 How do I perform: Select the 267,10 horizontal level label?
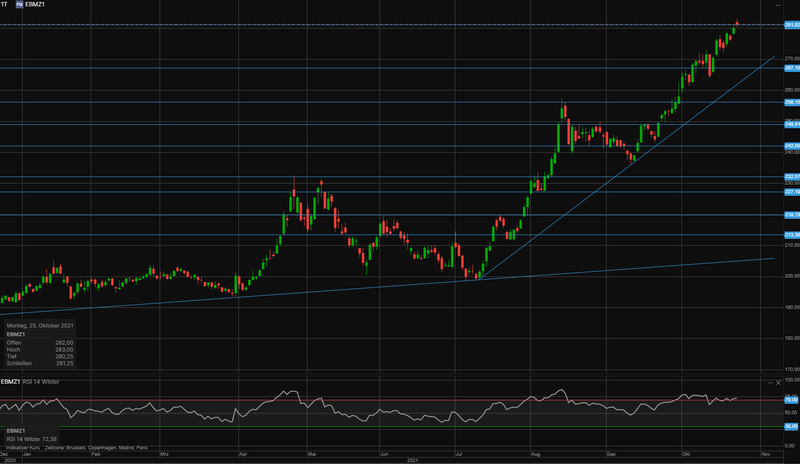[790, 68]
